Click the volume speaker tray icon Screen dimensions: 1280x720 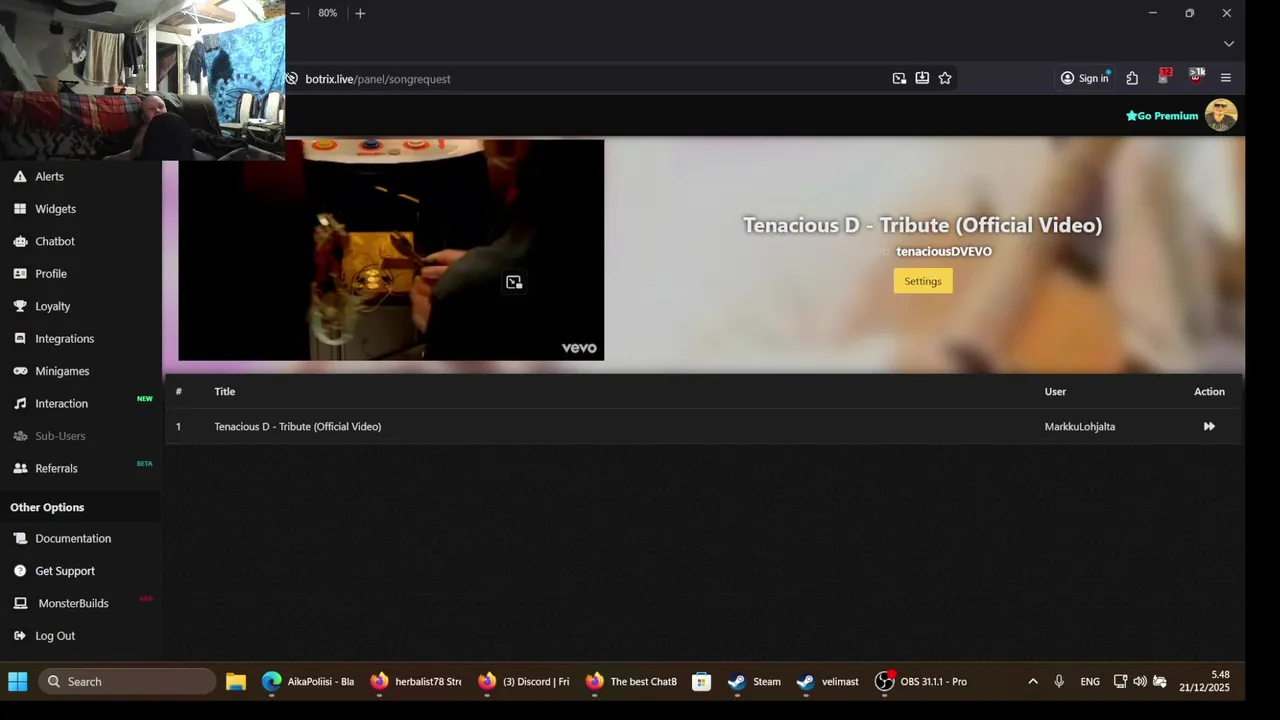(1140, 681)
